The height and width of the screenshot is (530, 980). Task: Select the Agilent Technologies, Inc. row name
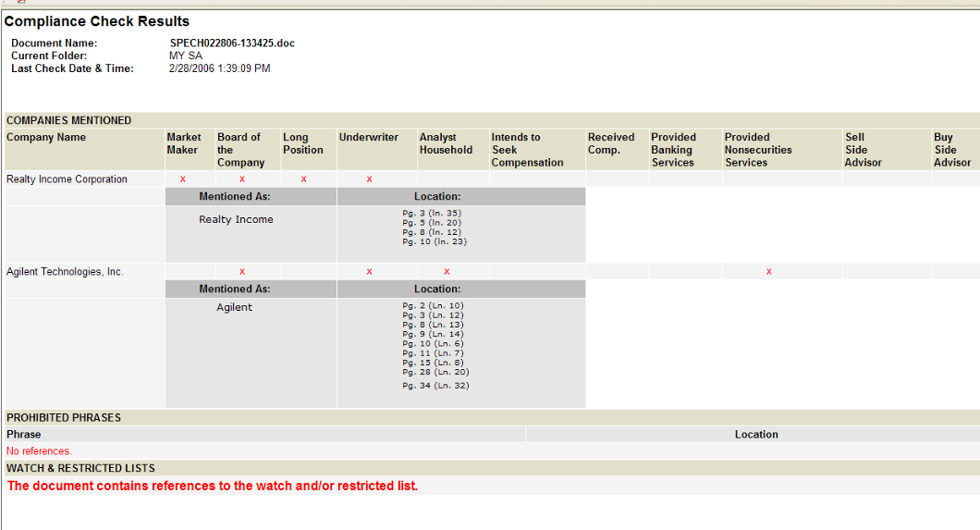65,271
